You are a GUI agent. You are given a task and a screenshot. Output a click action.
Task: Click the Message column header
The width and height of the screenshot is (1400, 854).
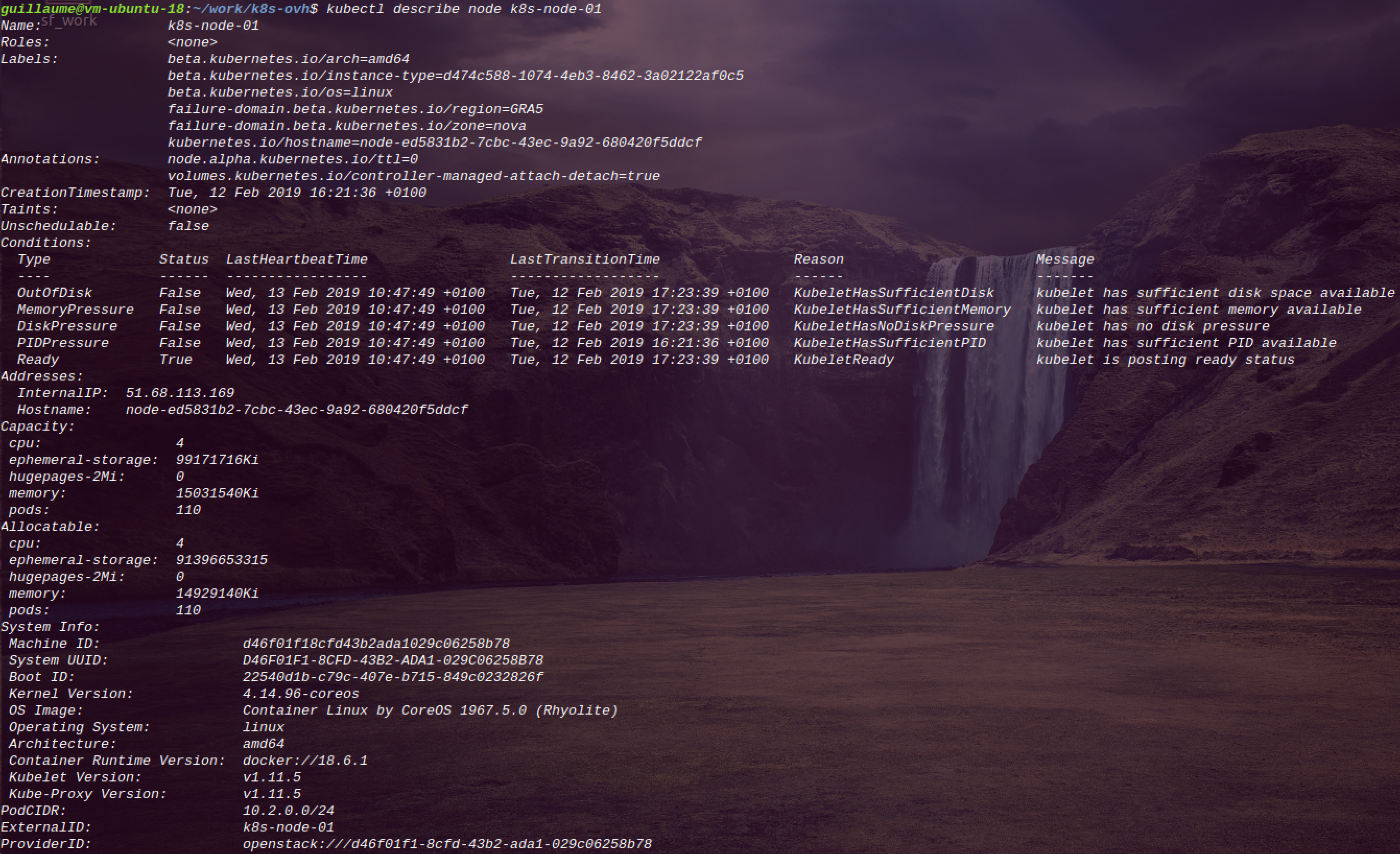[1065, 259]
